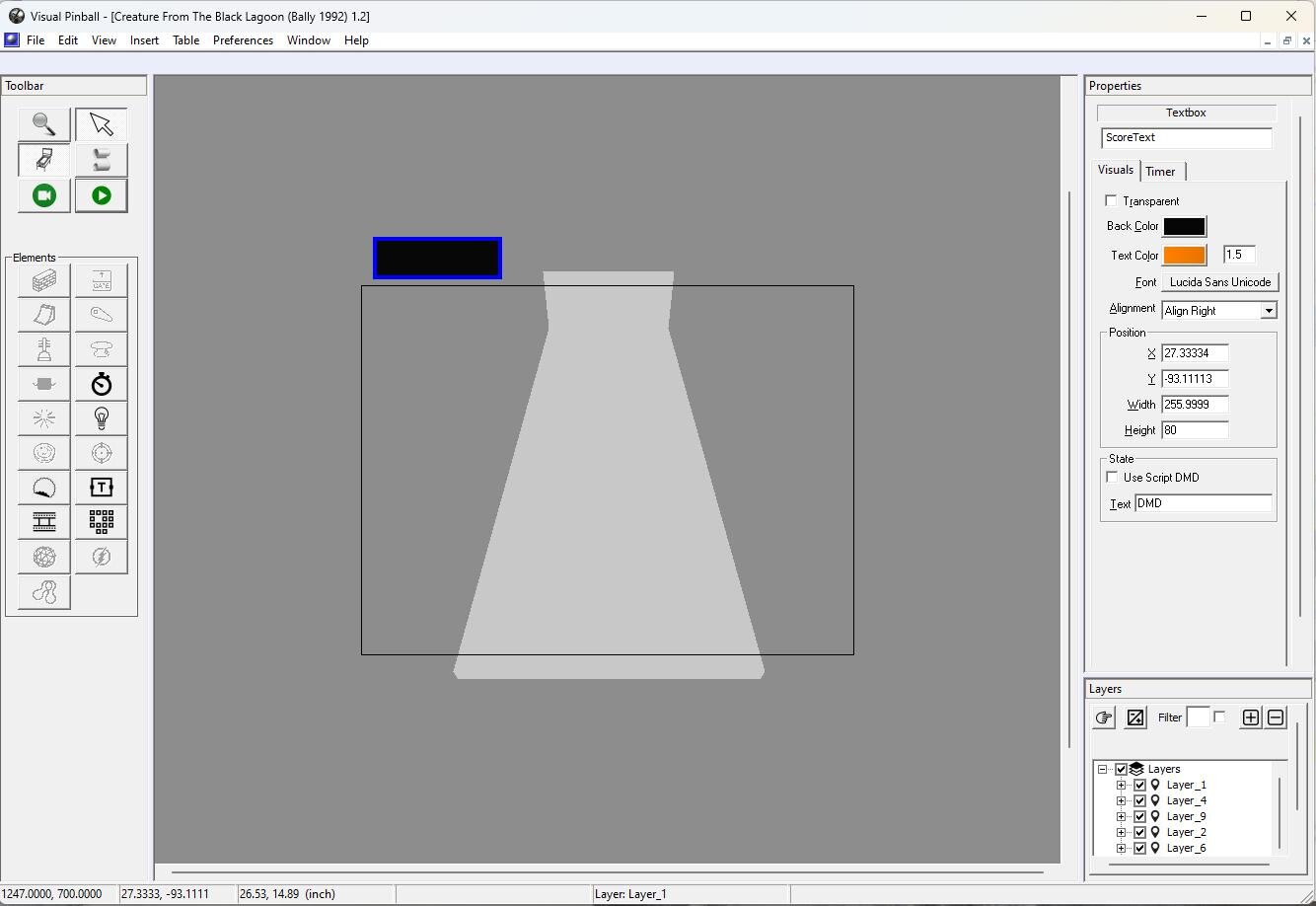The width and height of the screenshot is (1316, 906).
Task: Check the Use Script DMD option
Action: coord(1113,478)
